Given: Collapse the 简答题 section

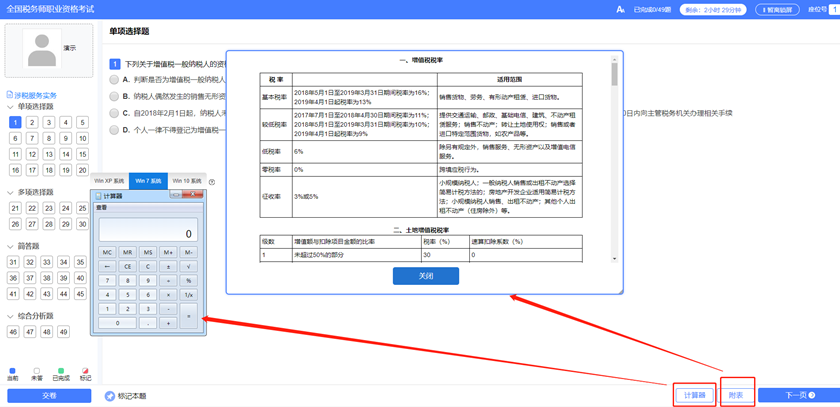Looking at the screenshot, I should pos(11,246).
